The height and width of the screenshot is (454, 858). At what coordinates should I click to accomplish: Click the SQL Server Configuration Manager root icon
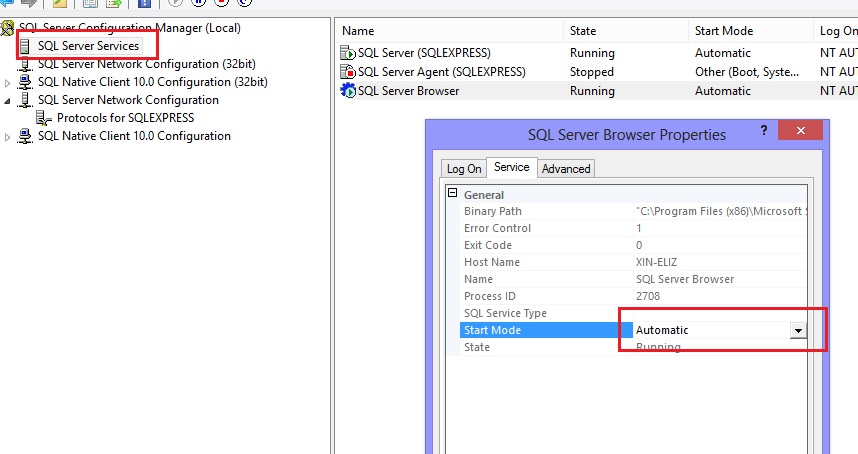[8, 28]
